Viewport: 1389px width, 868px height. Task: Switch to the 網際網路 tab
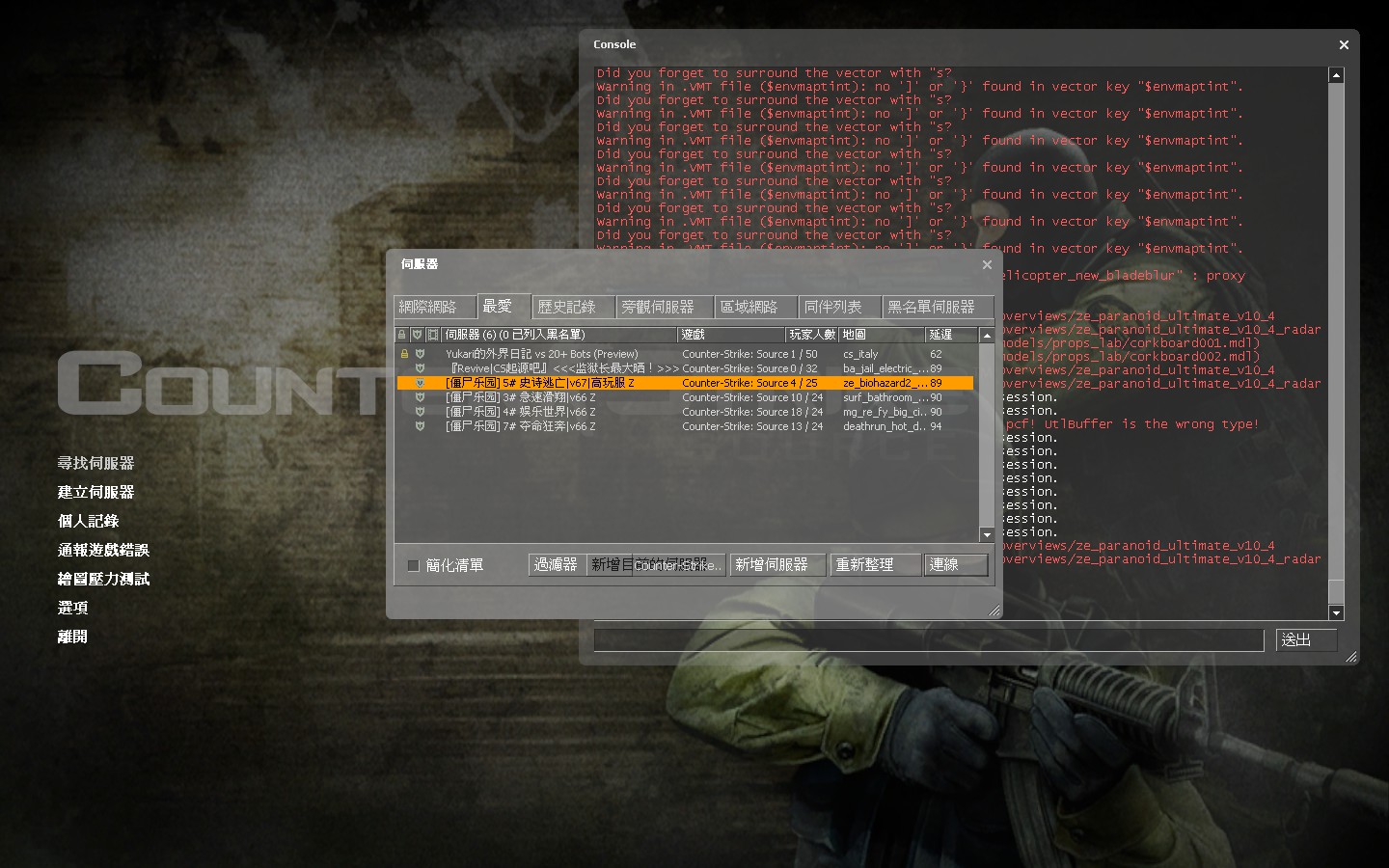point(435,307)
